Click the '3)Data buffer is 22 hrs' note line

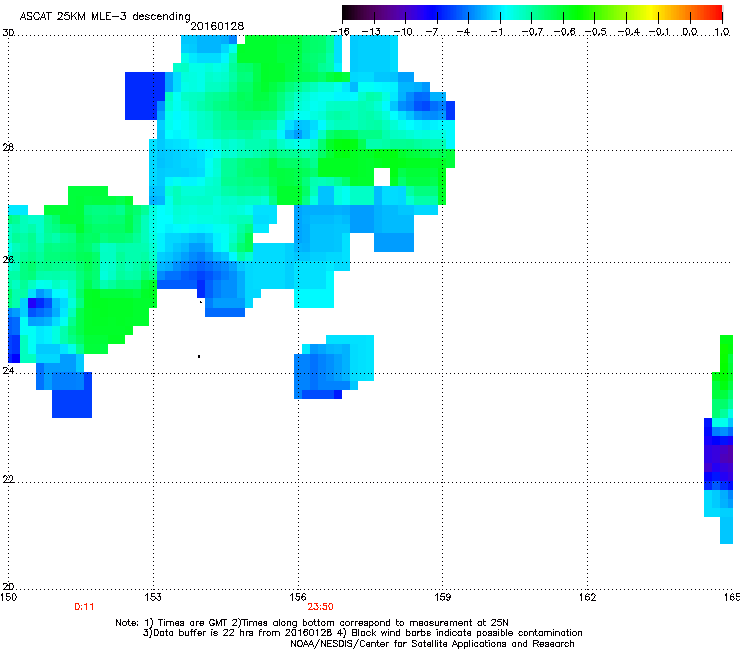coord(362,633)
